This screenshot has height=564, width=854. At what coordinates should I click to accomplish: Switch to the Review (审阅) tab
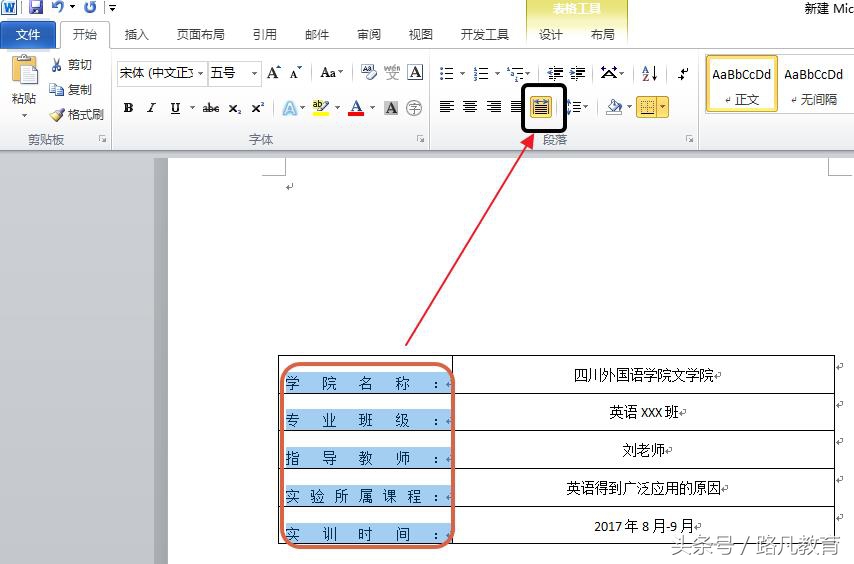369,35
